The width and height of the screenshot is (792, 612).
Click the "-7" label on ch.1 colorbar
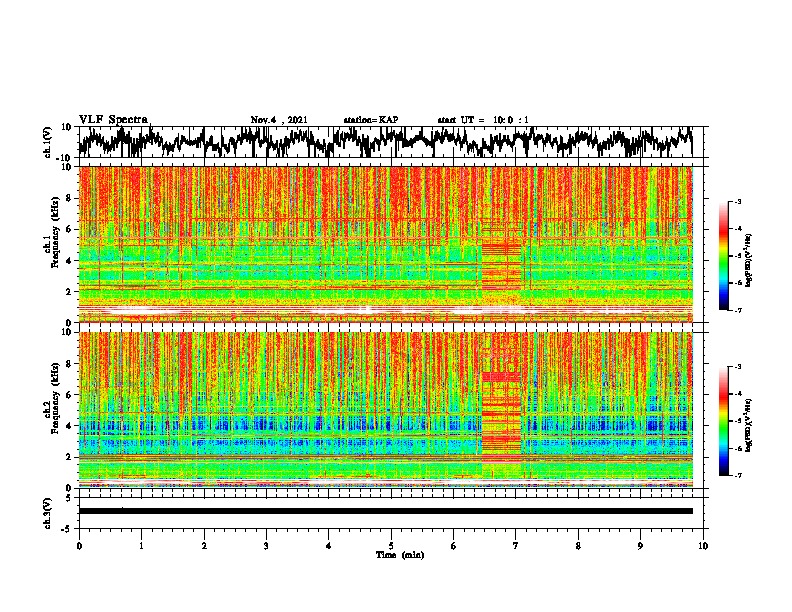coord(737,310)
